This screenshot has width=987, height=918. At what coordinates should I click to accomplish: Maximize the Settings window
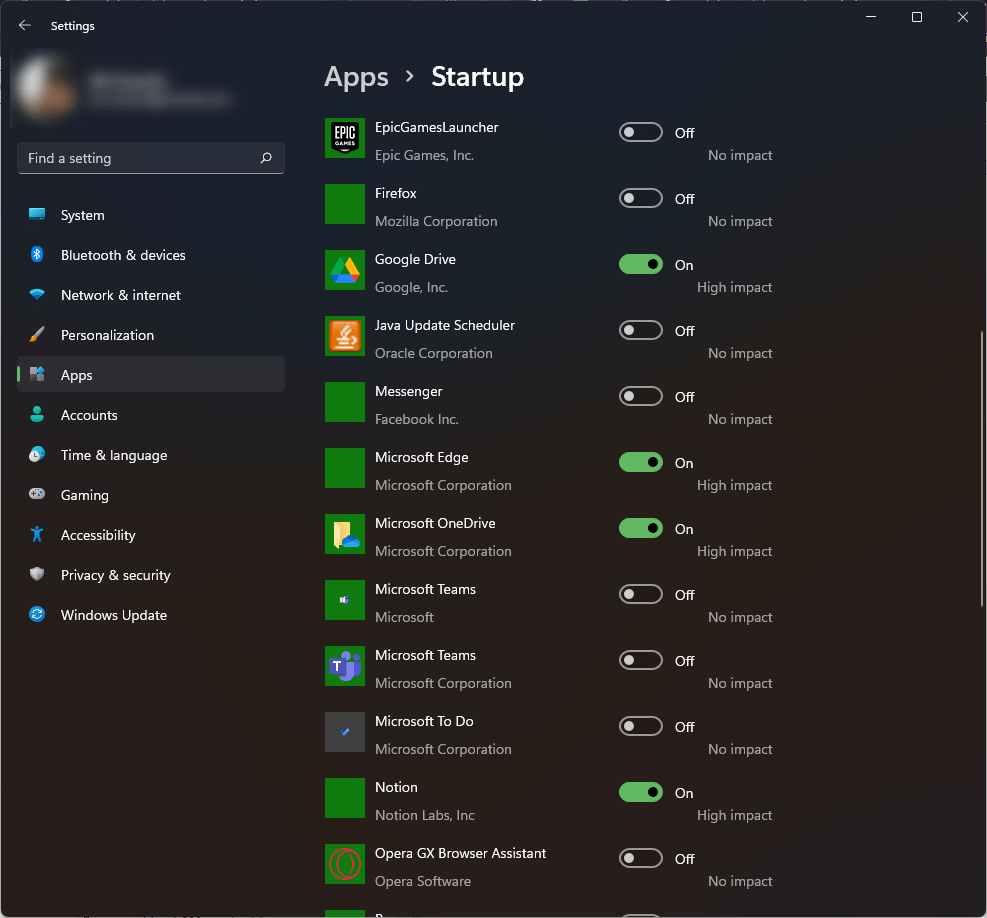pyautogui.click(x=917, y=17)
